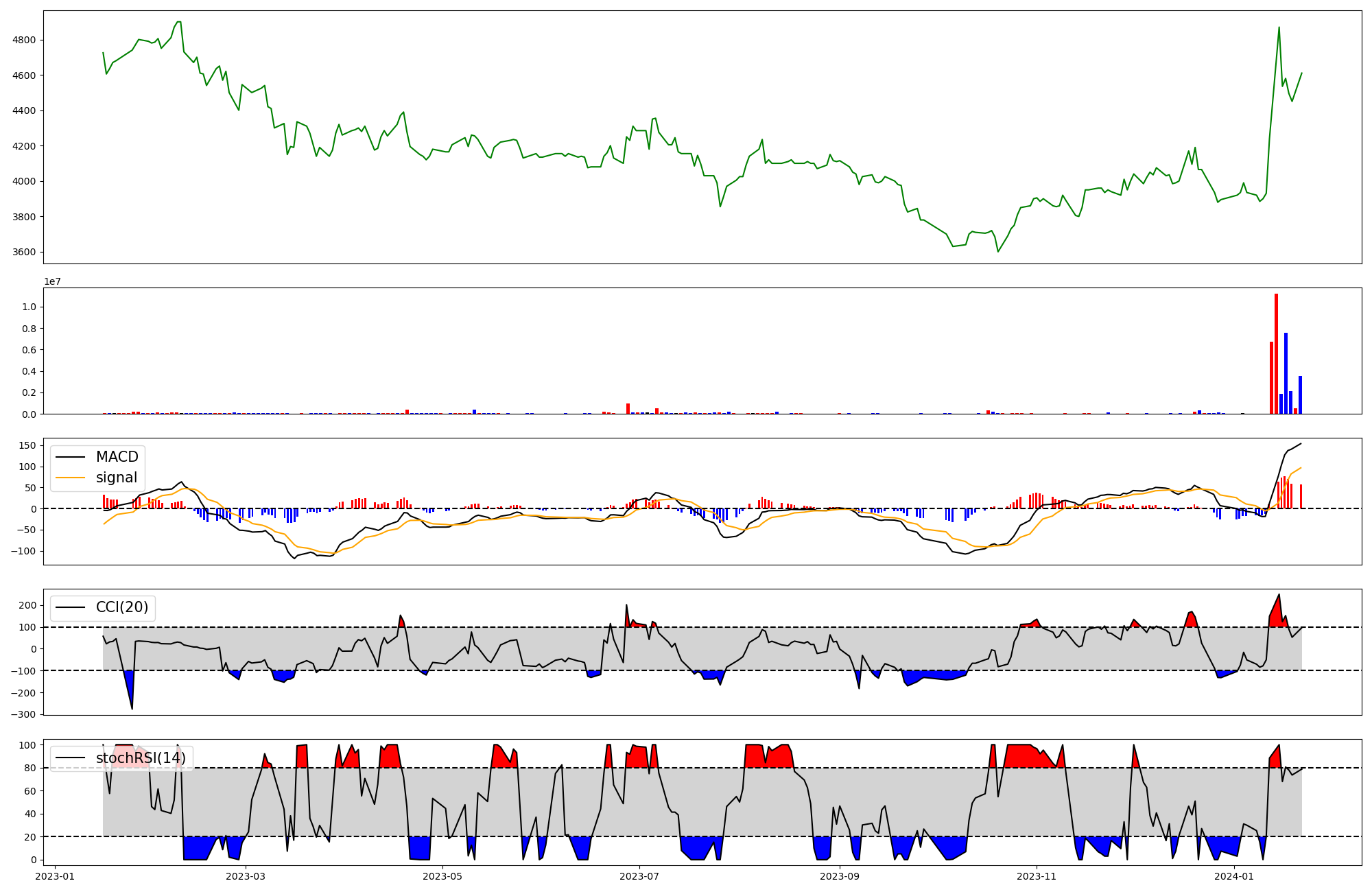The image size is (1372, 892).
Task: Click the 2023-11 date tick label
Action: 1037,876
